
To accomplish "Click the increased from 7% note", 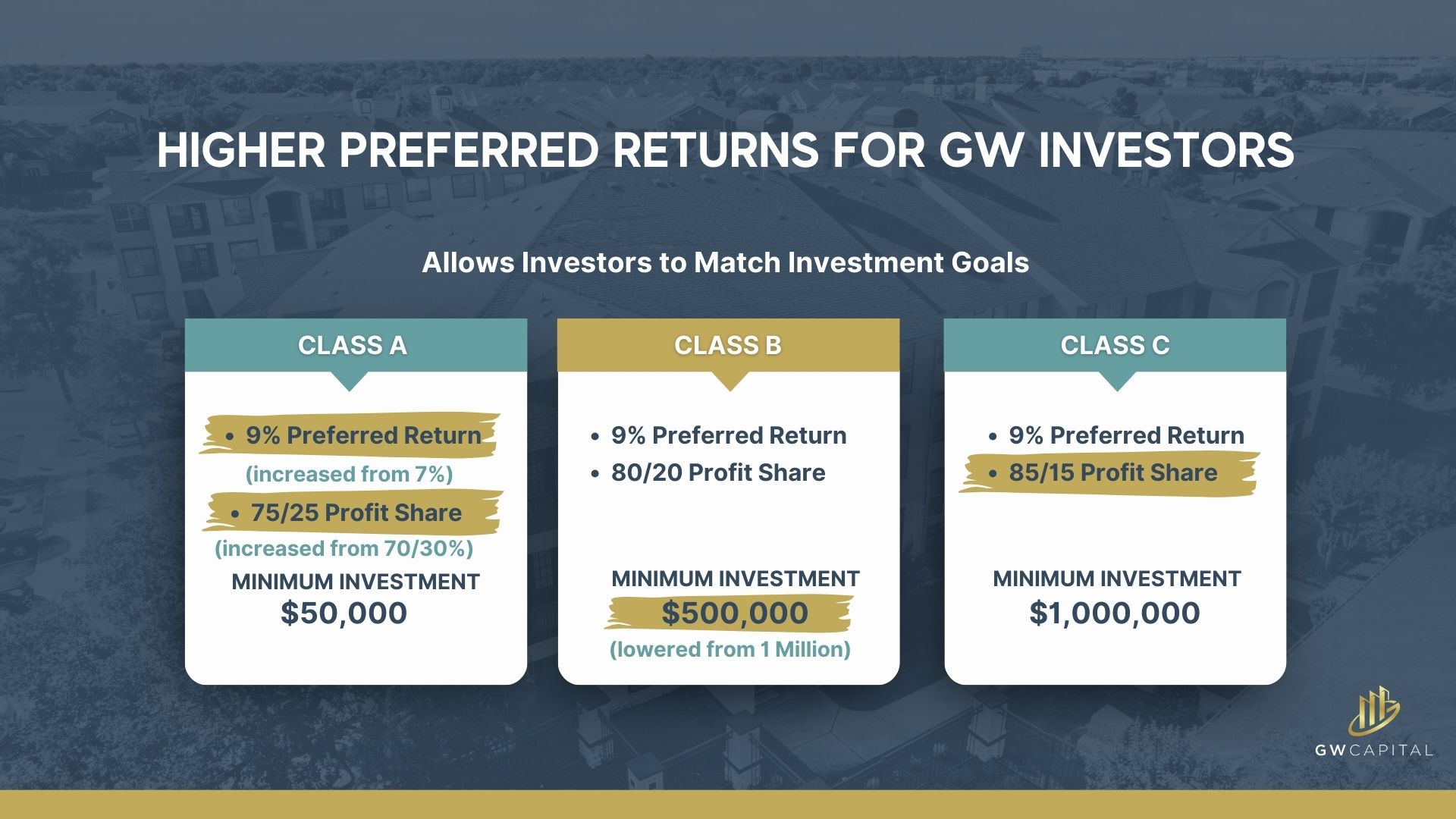I will tap(349, 474).
